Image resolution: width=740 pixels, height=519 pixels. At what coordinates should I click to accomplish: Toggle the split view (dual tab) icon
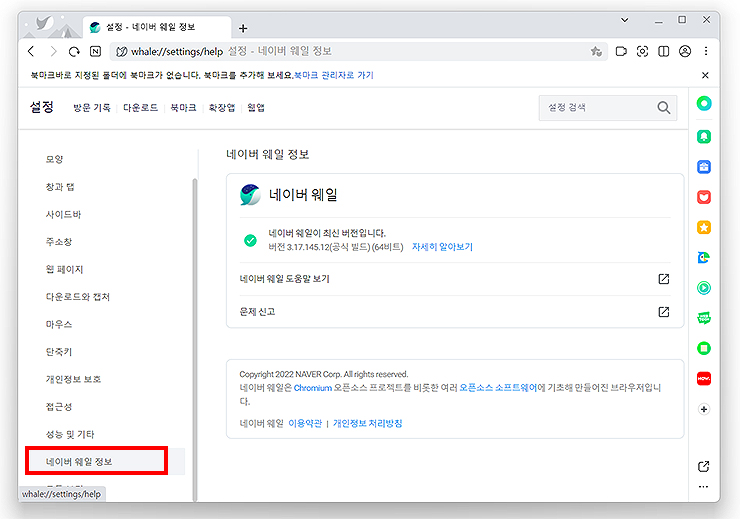tap(664, 51)
